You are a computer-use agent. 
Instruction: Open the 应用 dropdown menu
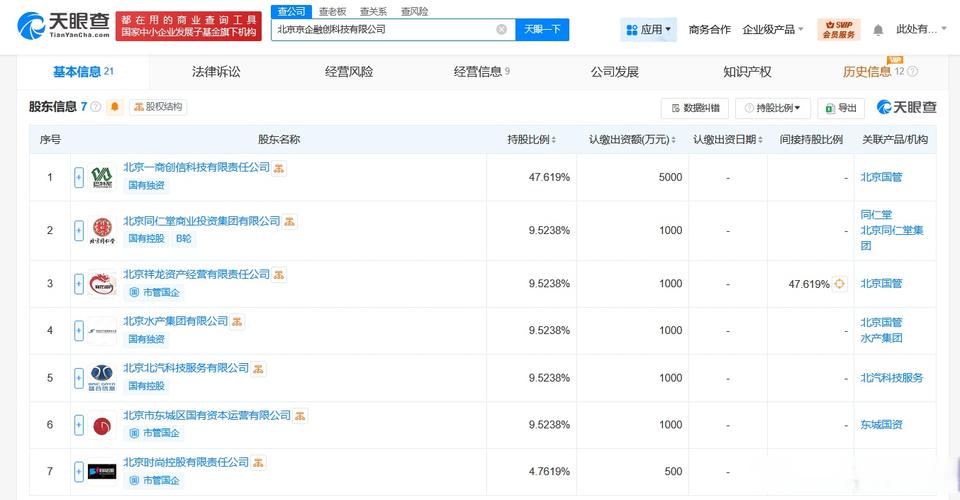[x=648, y=29]
